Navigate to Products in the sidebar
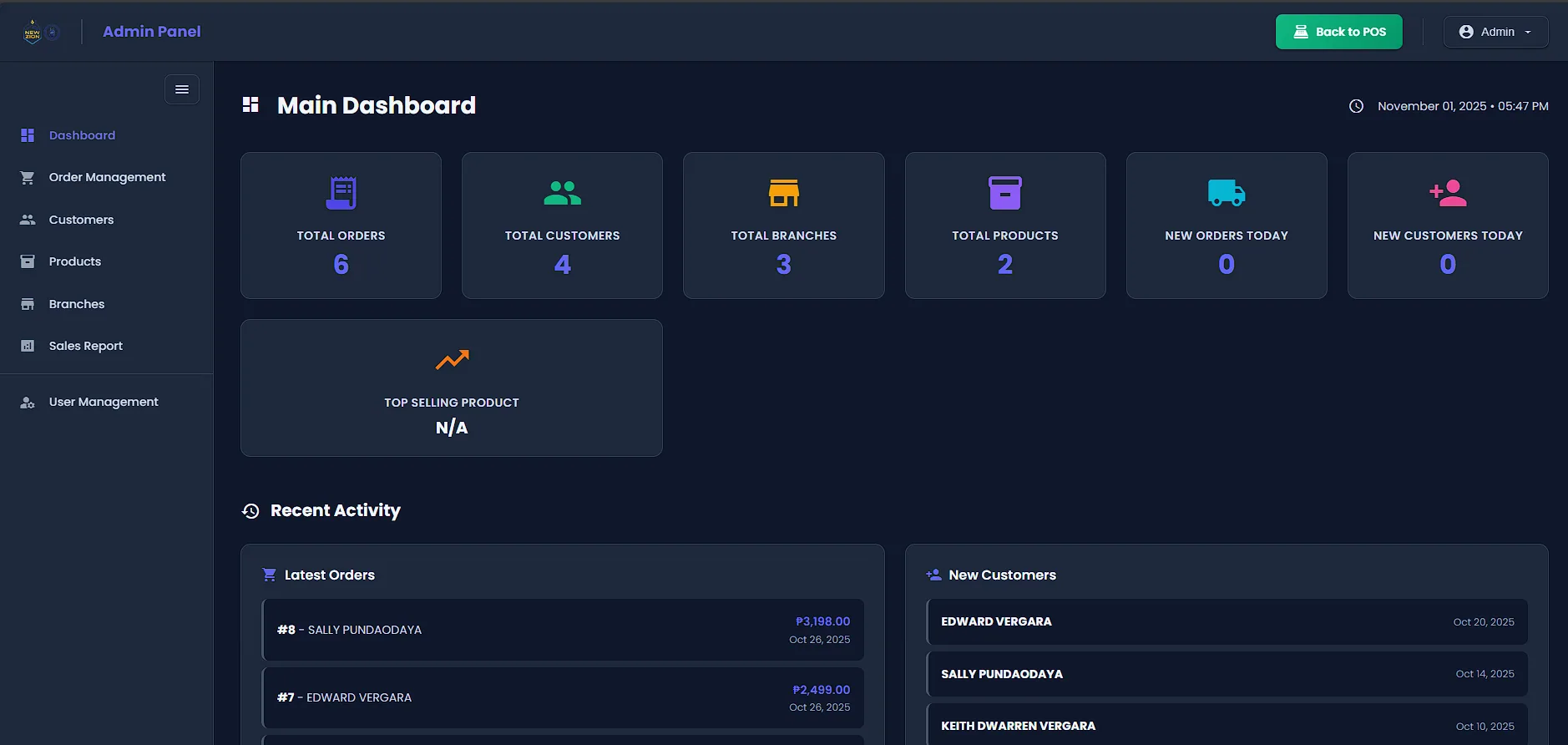1568x745 pixels. (106, 261)
